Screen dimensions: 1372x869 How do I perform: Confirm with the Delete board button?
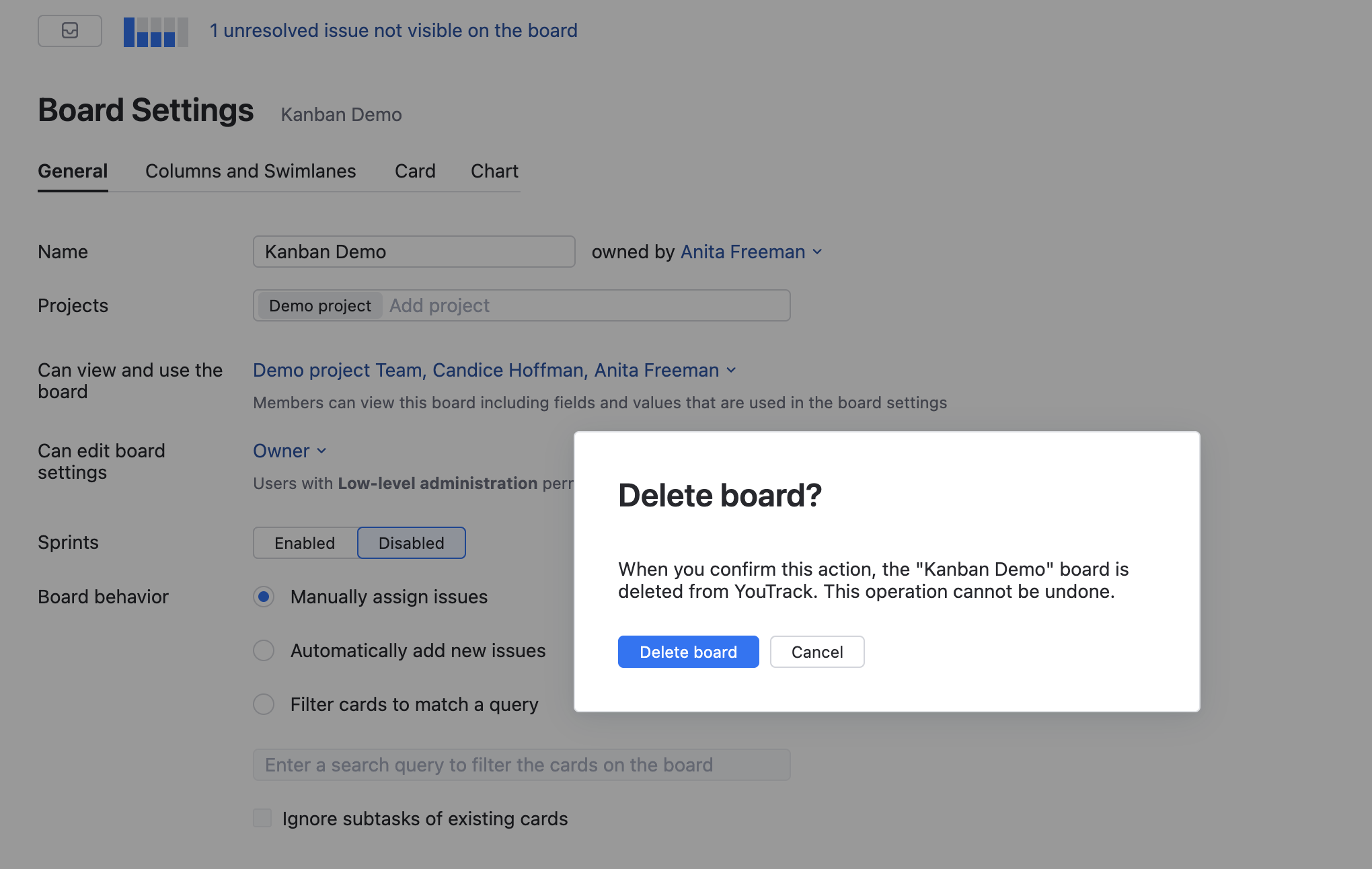coord(688,652)
